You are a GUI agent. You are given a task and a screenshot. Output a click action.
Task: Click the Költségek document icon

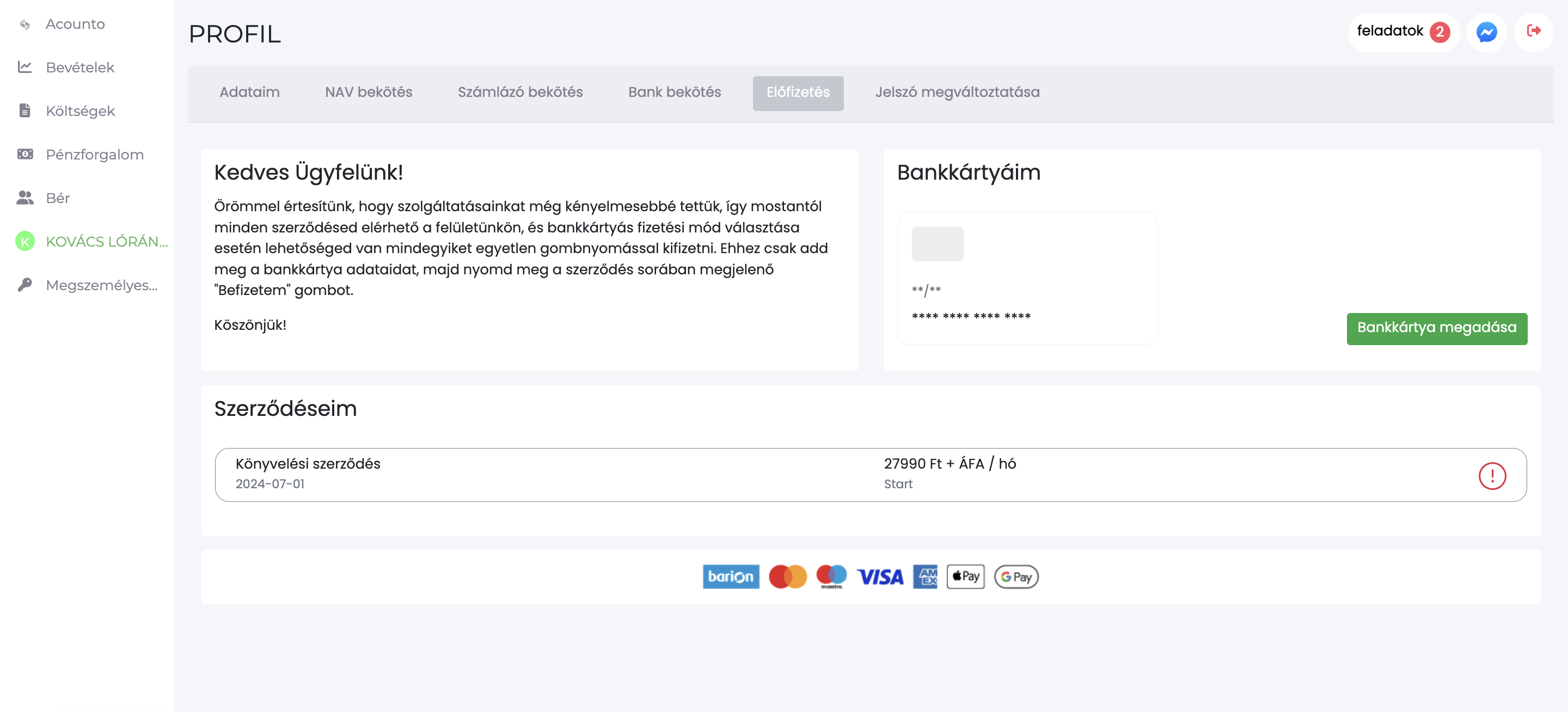25,111
